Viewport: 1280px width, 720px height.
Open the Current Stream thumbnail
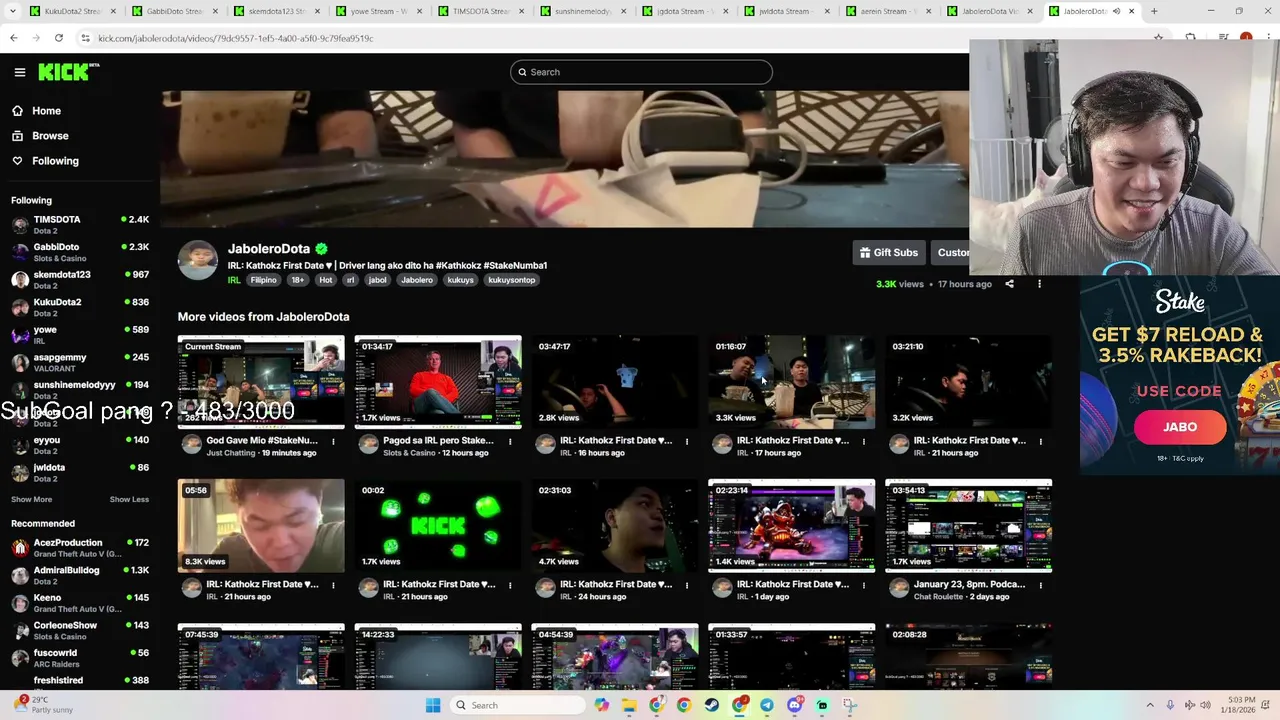point(261,382)
